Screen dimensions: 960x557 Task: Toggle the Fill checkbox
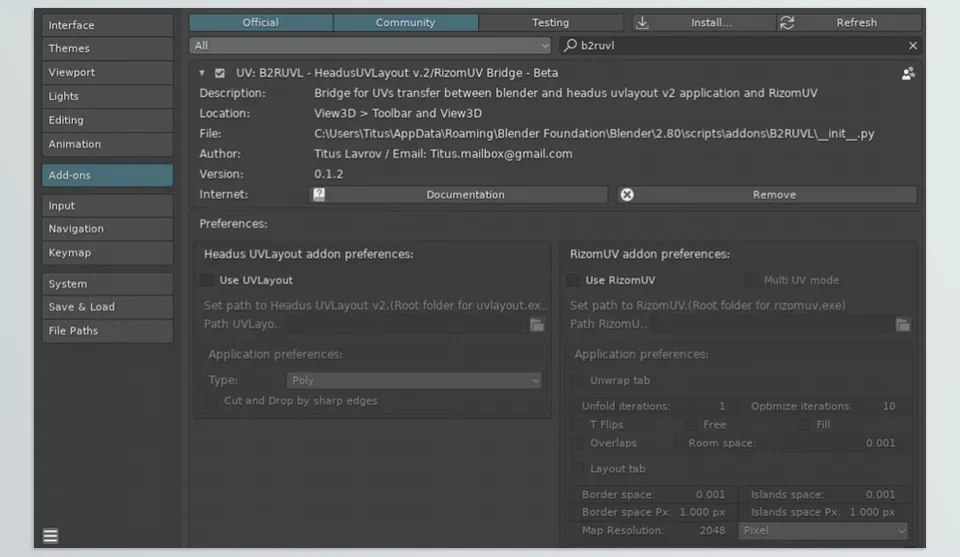(803, 425)
